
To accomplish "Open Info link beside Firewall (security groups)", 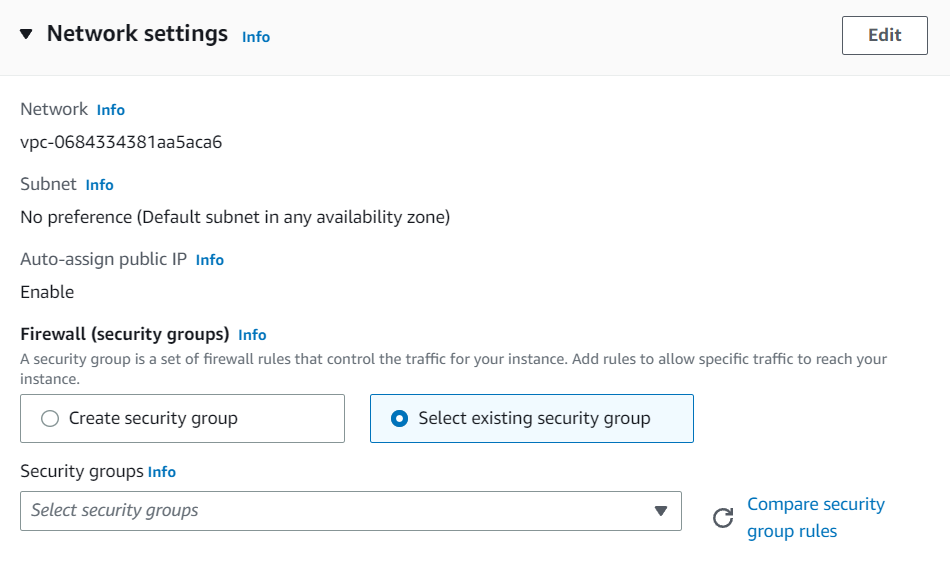I will click(252, 335).
